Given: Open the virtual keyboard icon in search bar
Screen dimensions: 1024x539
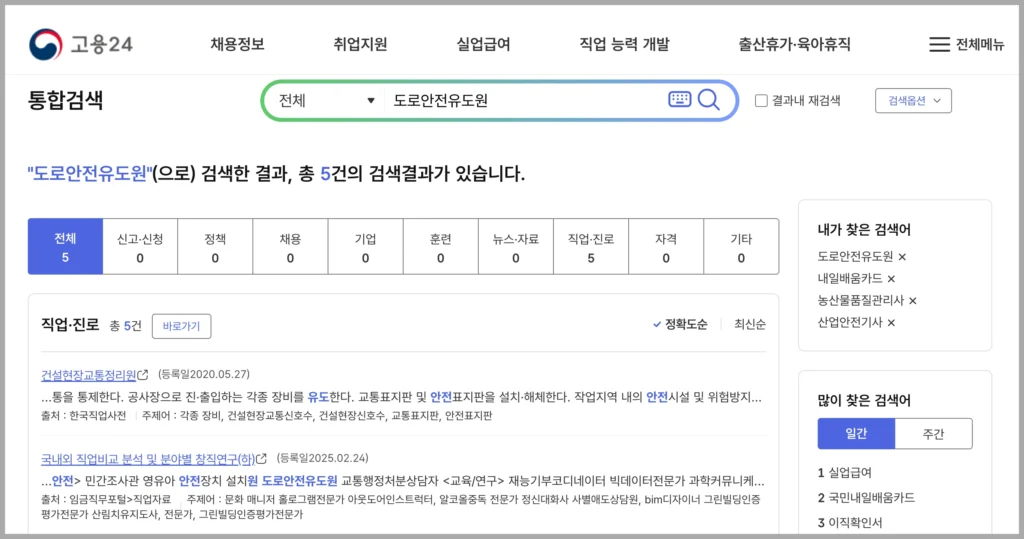Looking at the screenshot, I should [679, 99].
